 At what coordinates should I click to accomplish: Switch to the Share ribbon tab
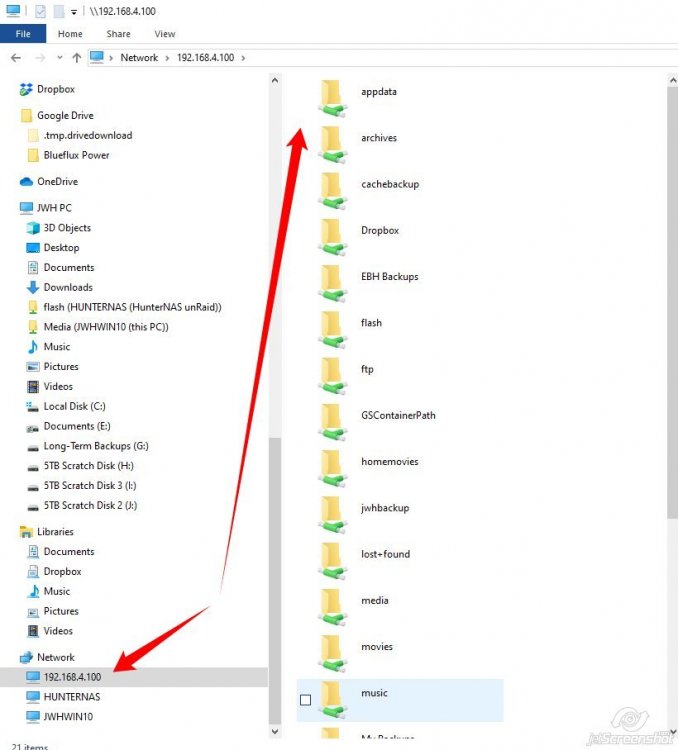[x=118, y=34]
